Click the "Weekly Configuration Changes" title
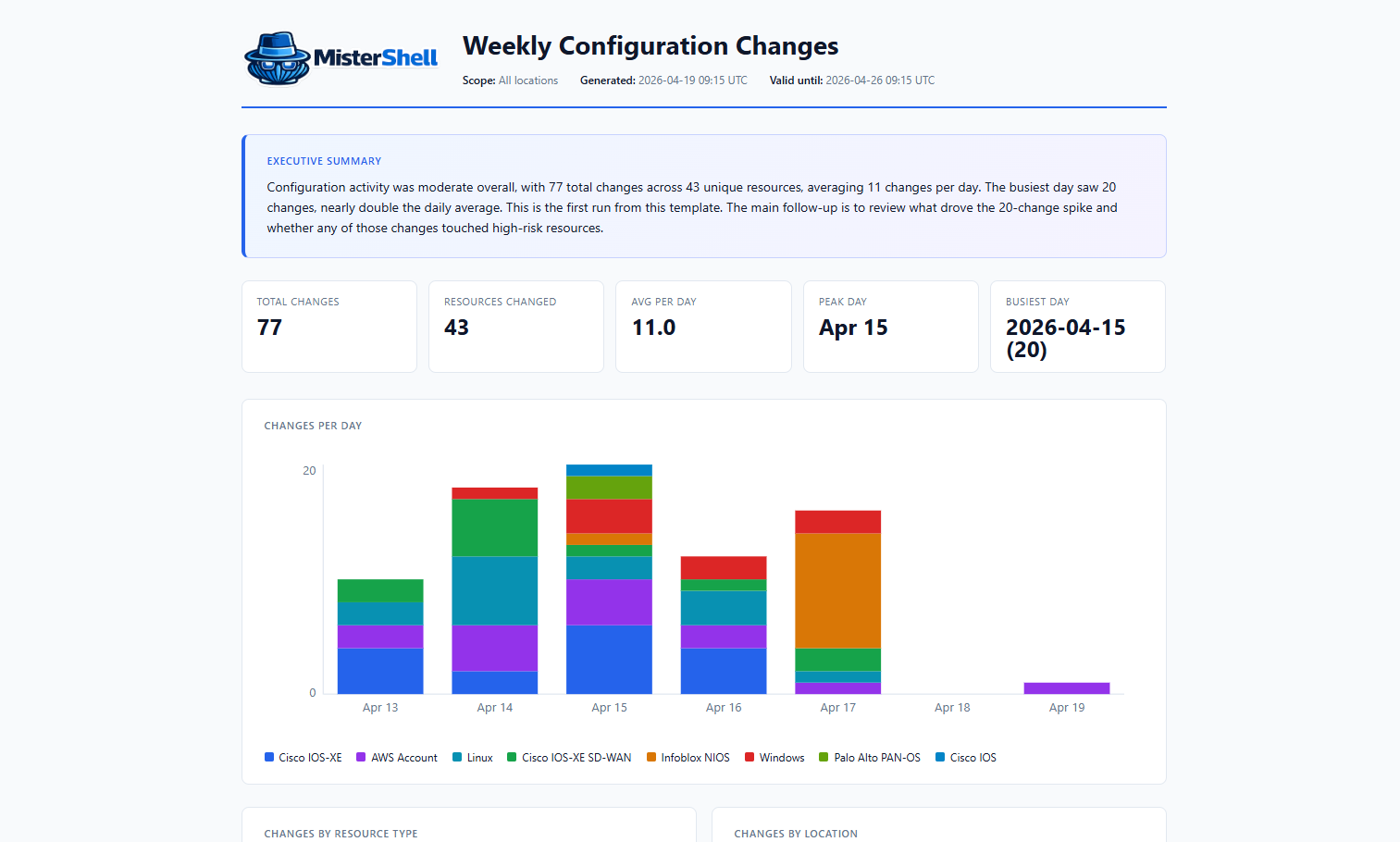The height and width of the screenshot is (842, 1400). click(x=650, y=46)
